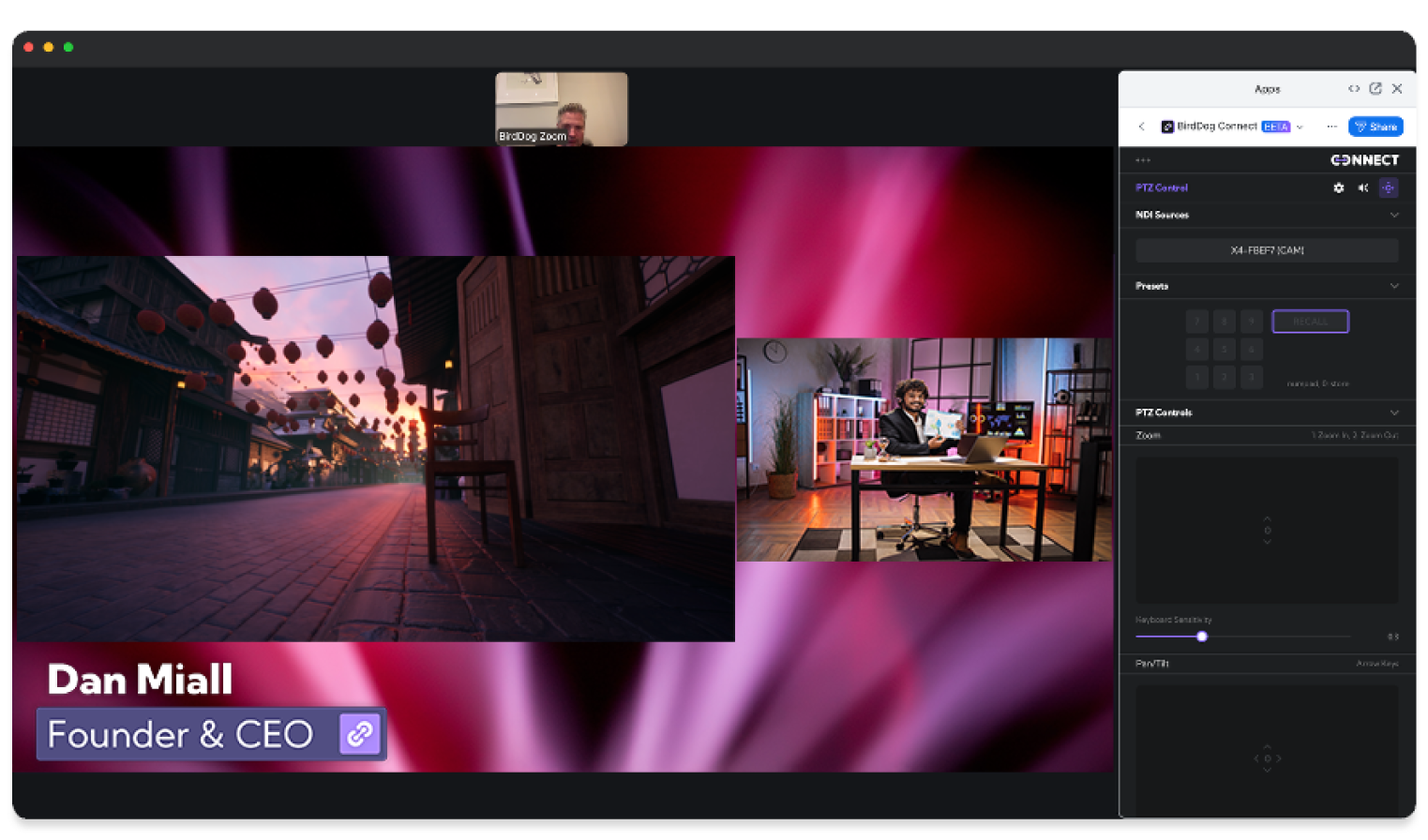Open the BirdDog Connect app dropdown arrow
This screenshot has width=1428, height=840.
1300,127
